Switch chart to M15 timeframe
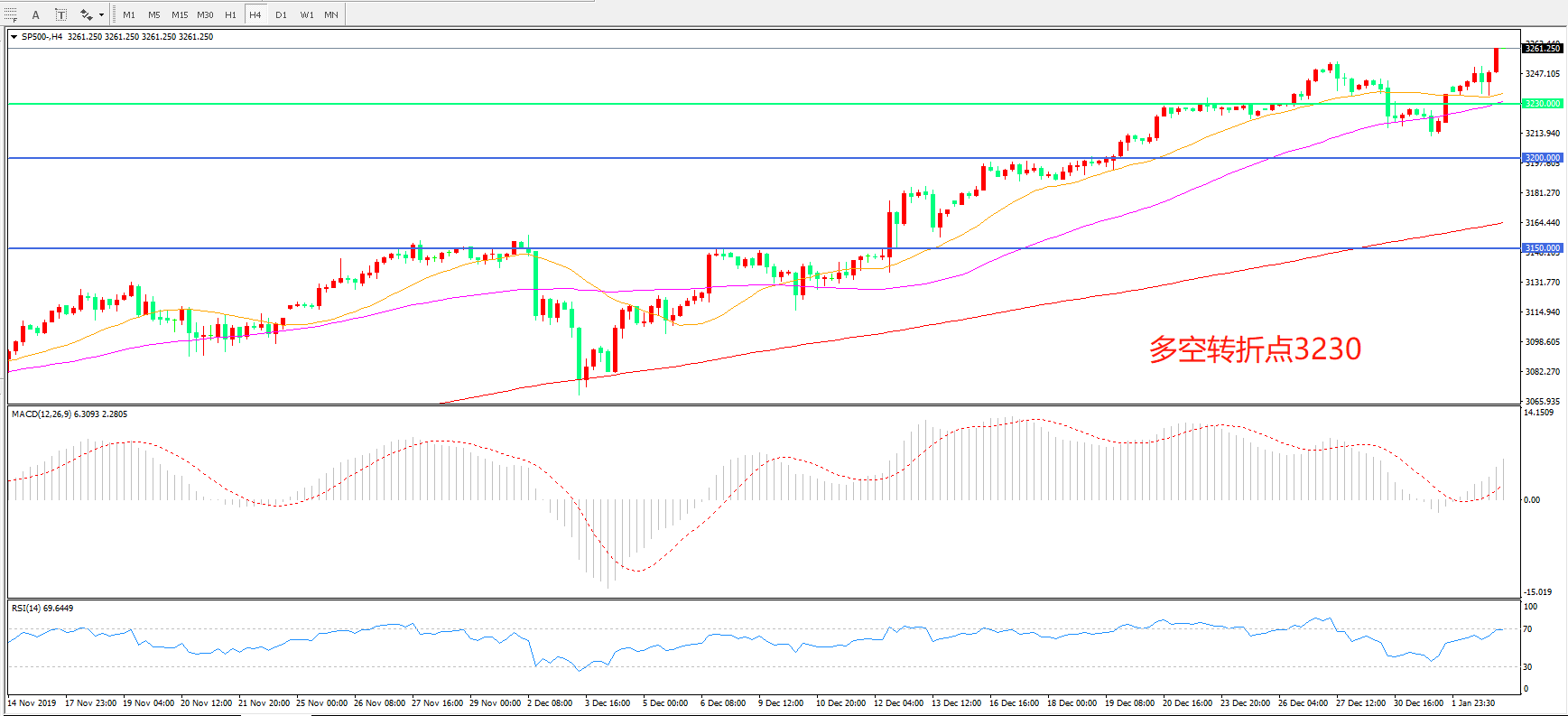Image resolution: width=1568 pixels, height=716 pixels. point(180,14)
